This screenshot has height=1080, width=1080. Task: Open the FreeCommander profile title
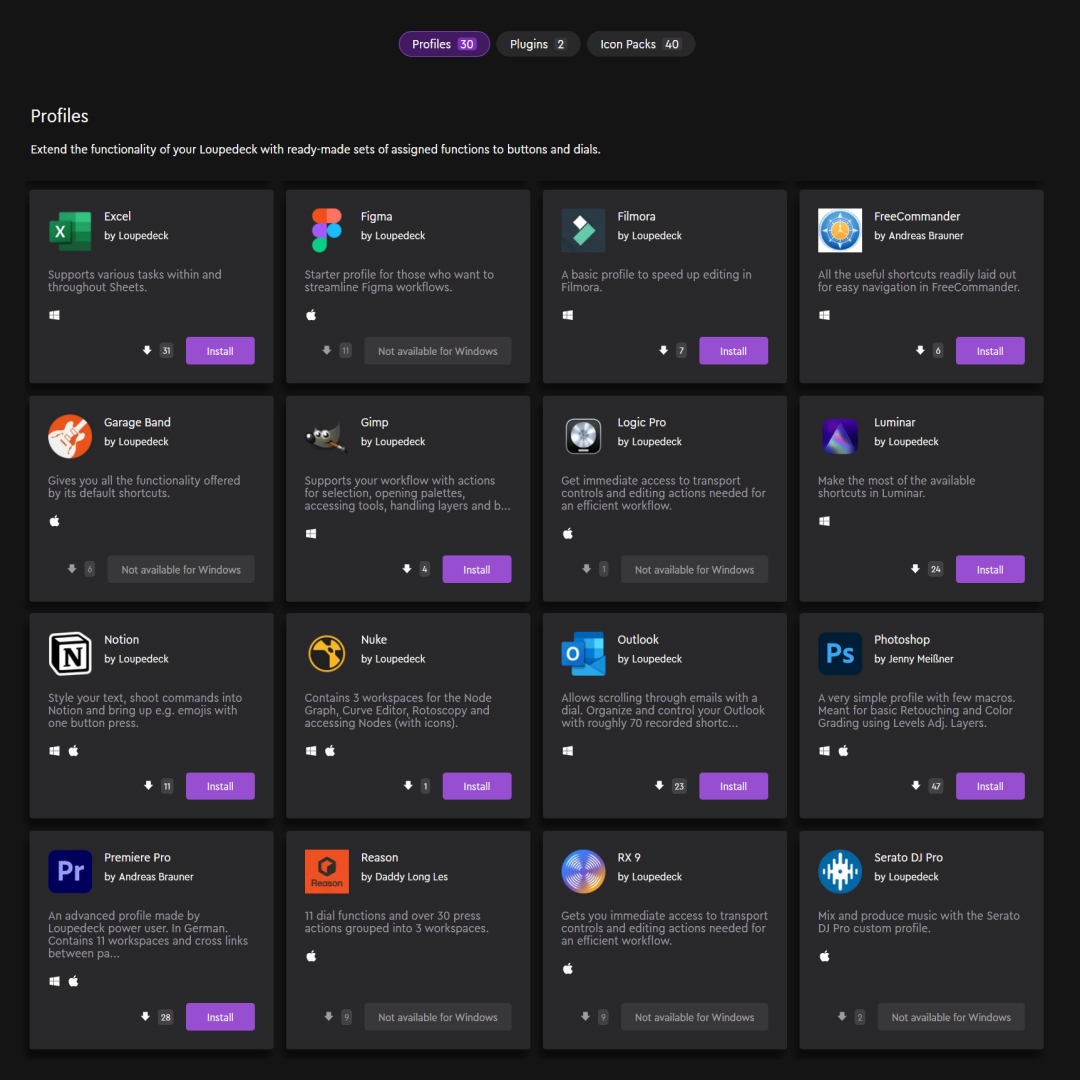917,216
